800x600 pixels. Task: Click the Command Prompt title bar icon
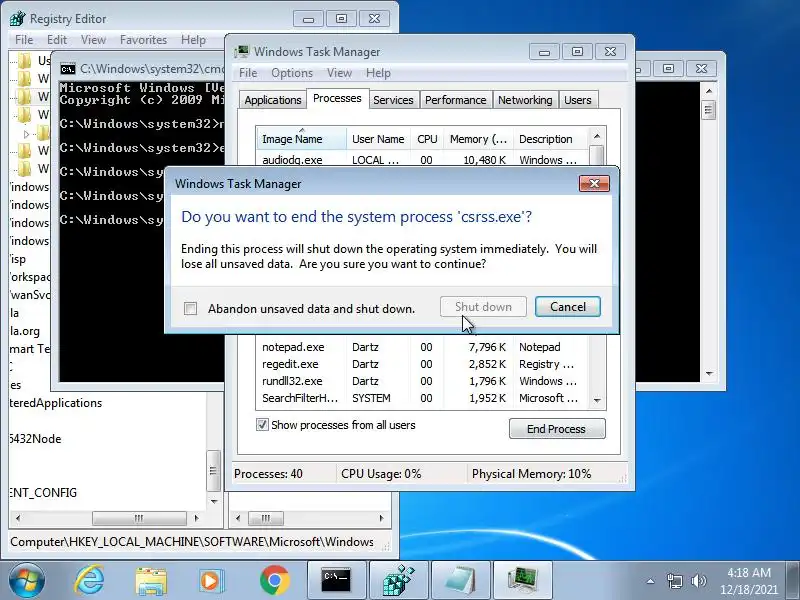coord(67,69)
